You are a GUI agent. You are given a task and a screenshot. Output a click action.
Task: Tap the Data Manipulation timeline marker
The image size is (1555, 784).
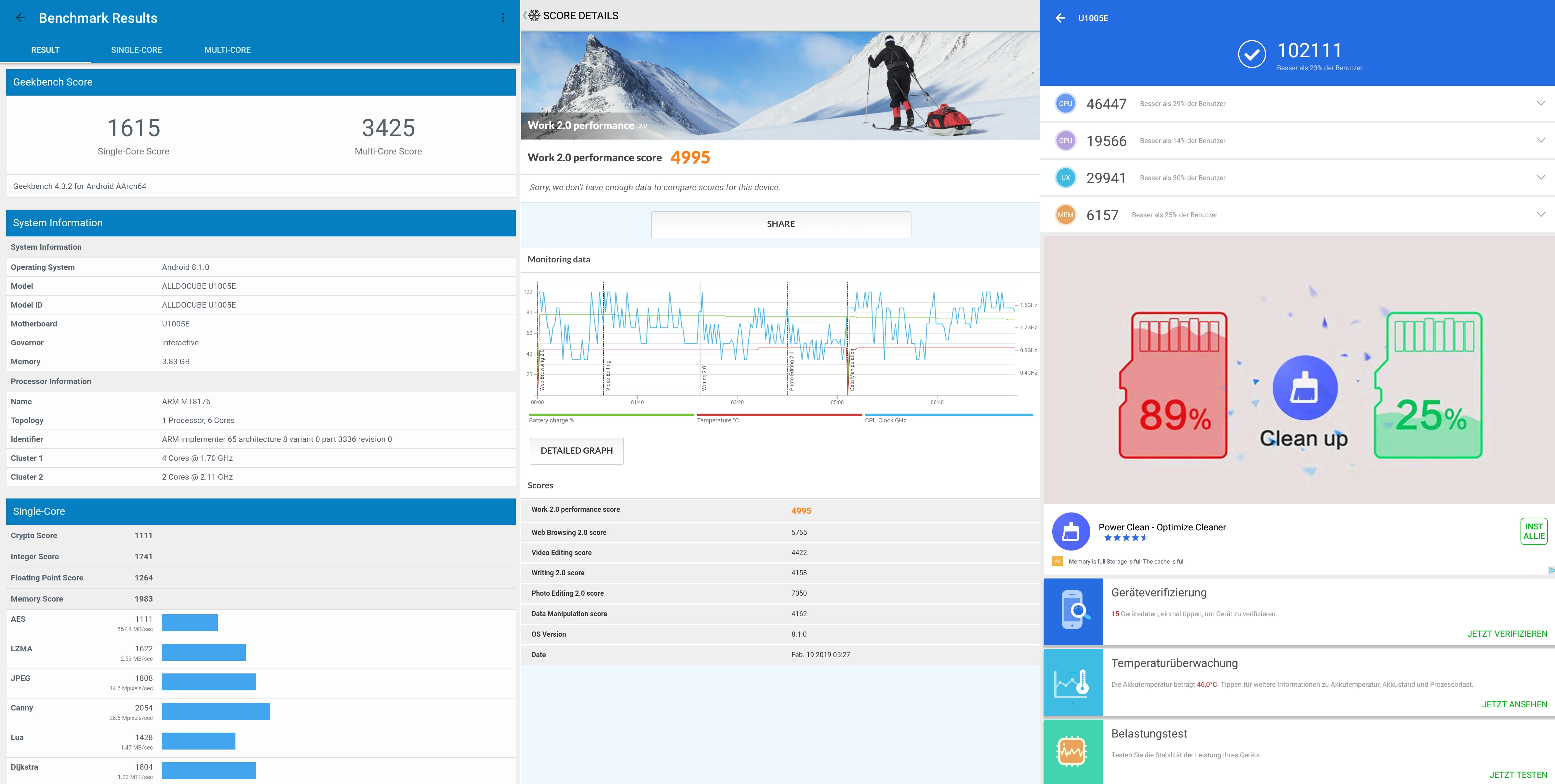pyautogui.click(x=852, y=370)
